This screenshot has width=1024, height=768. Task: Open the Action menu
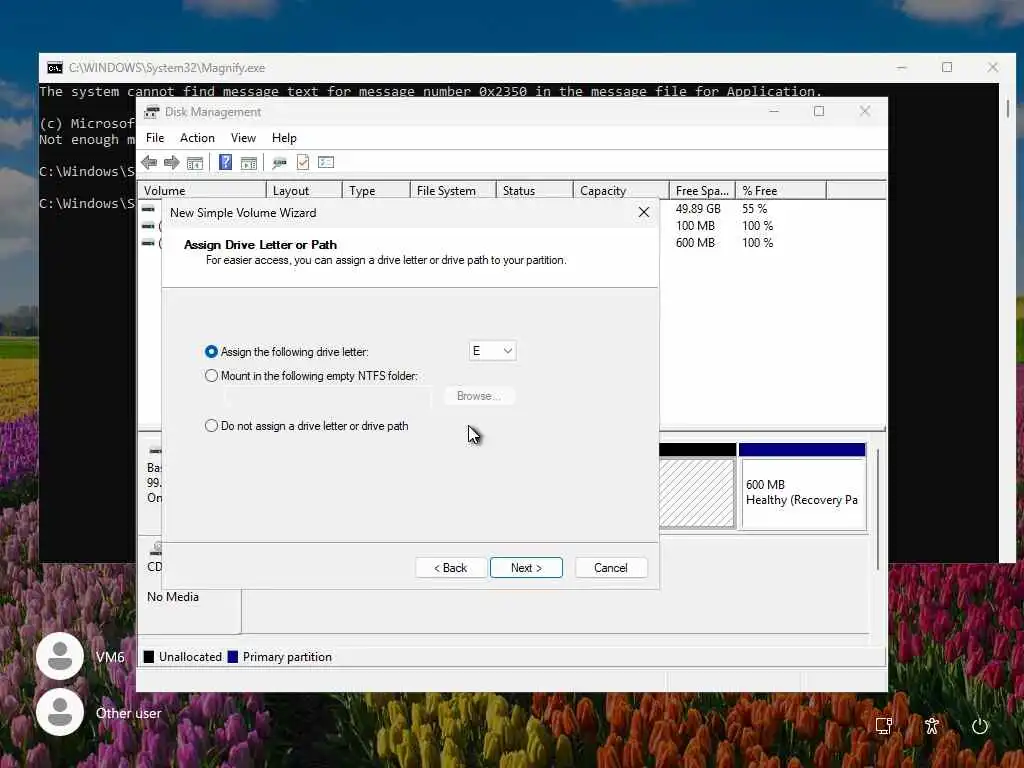[197, 138]
